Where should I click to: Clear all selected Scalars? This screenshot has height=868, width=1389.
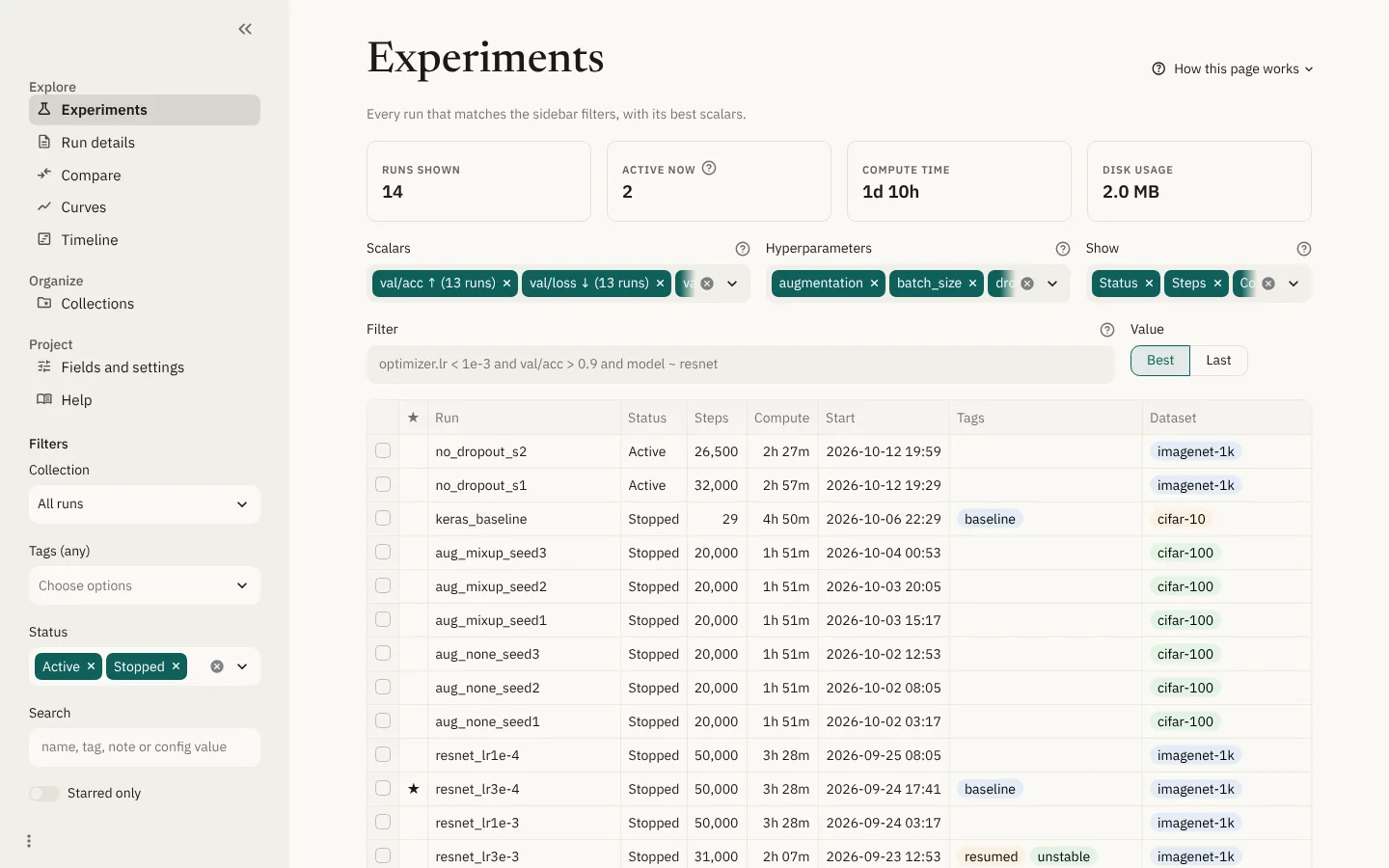[x=707, y=284]
